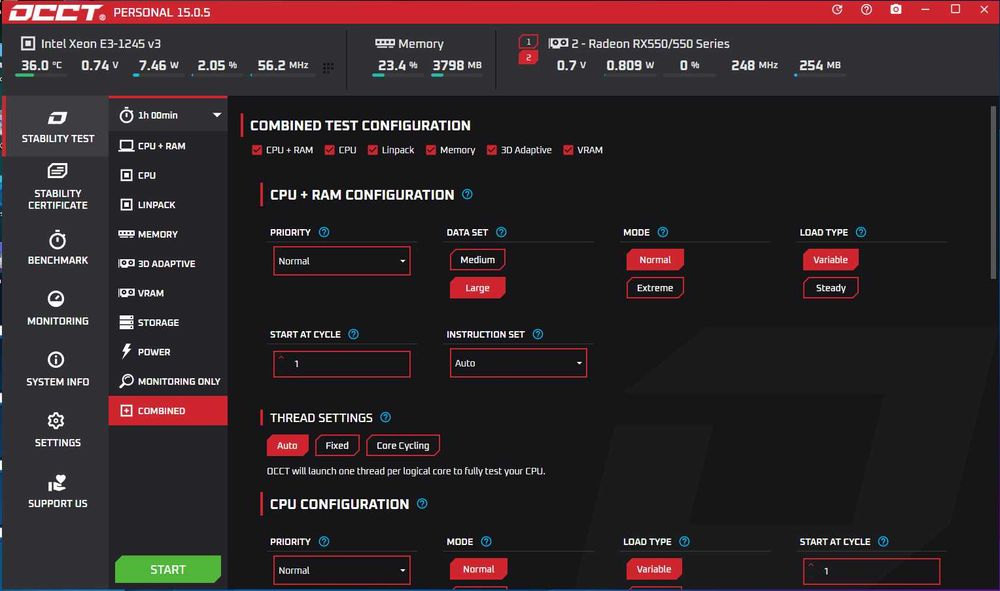Screen dimensions: 1000x591
Task: Select Auto thread setting
Action: (287, 445)
